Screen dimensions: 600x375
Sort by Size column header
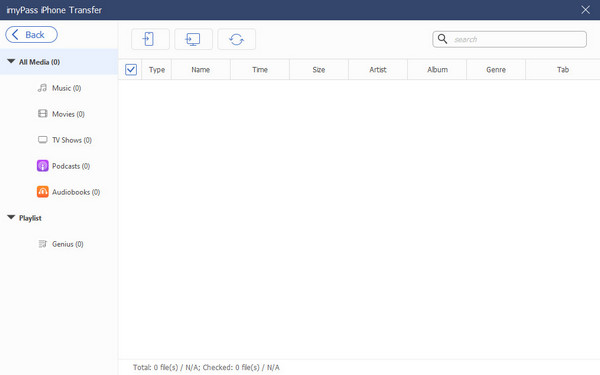click(x=319, y=70)
